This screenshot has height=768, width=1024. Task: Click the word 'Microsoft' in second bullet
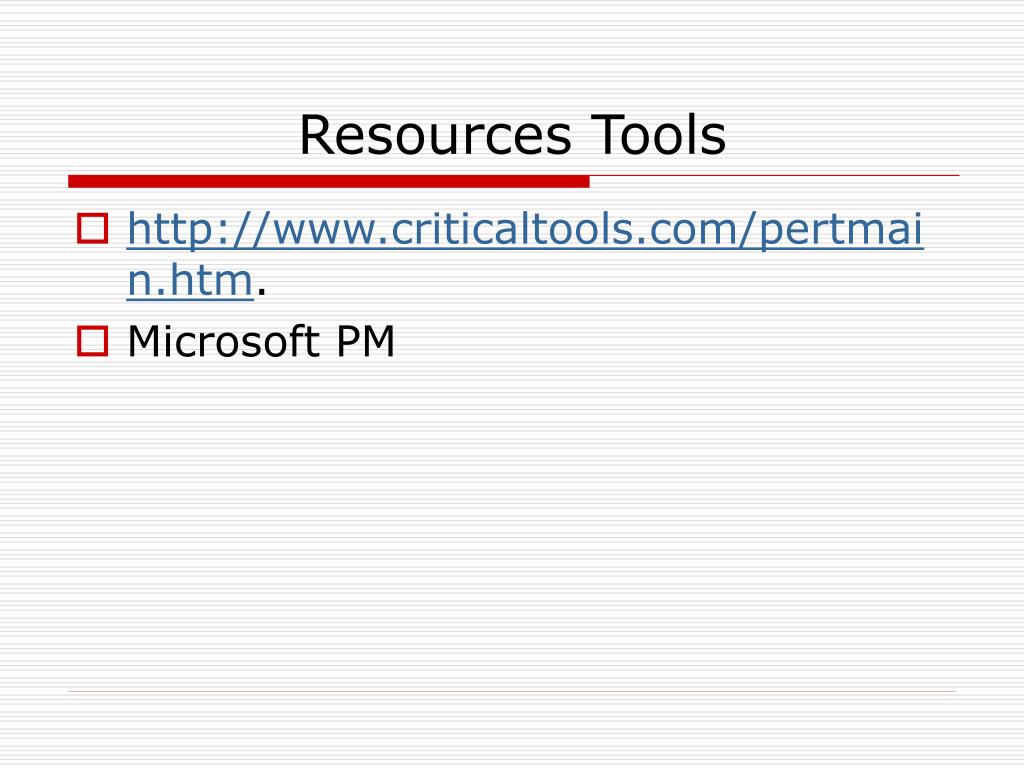click(x=223, y=341)
